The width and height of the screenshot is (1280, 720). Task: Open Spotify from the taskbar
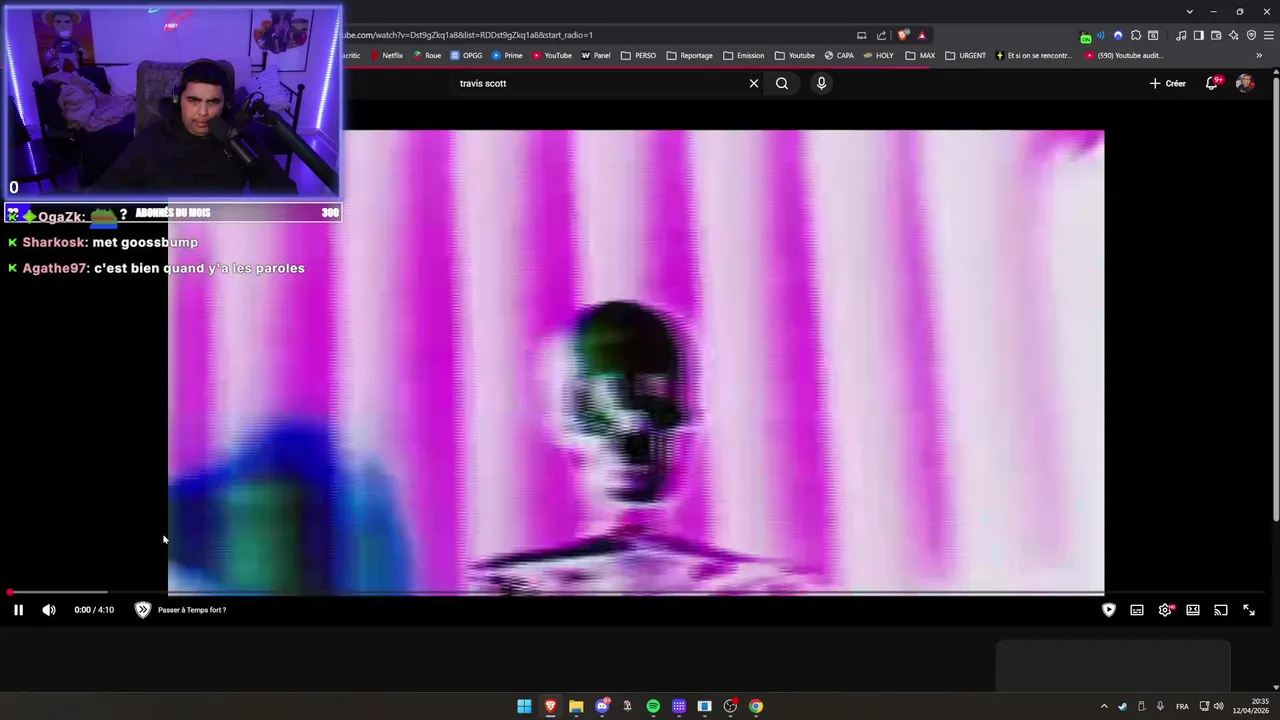653,706
